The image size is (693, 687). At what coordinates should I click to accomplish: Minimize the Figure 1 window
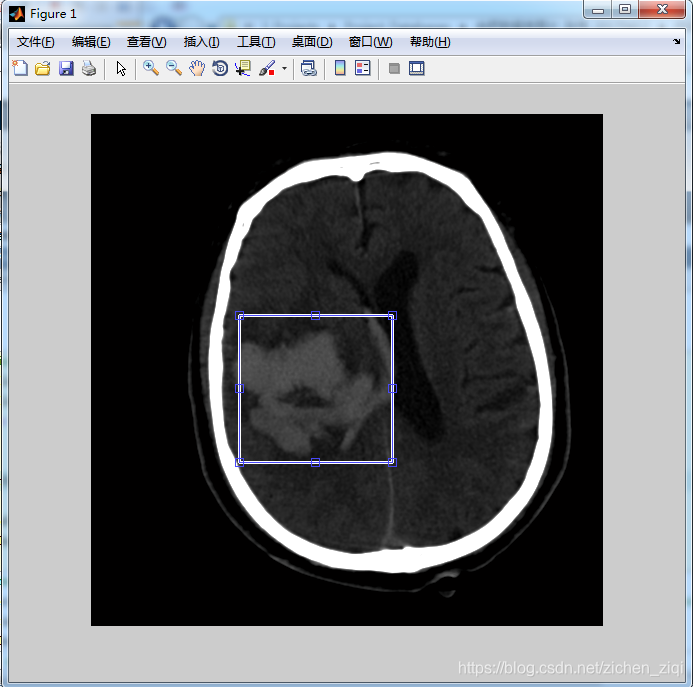point(598,10)
